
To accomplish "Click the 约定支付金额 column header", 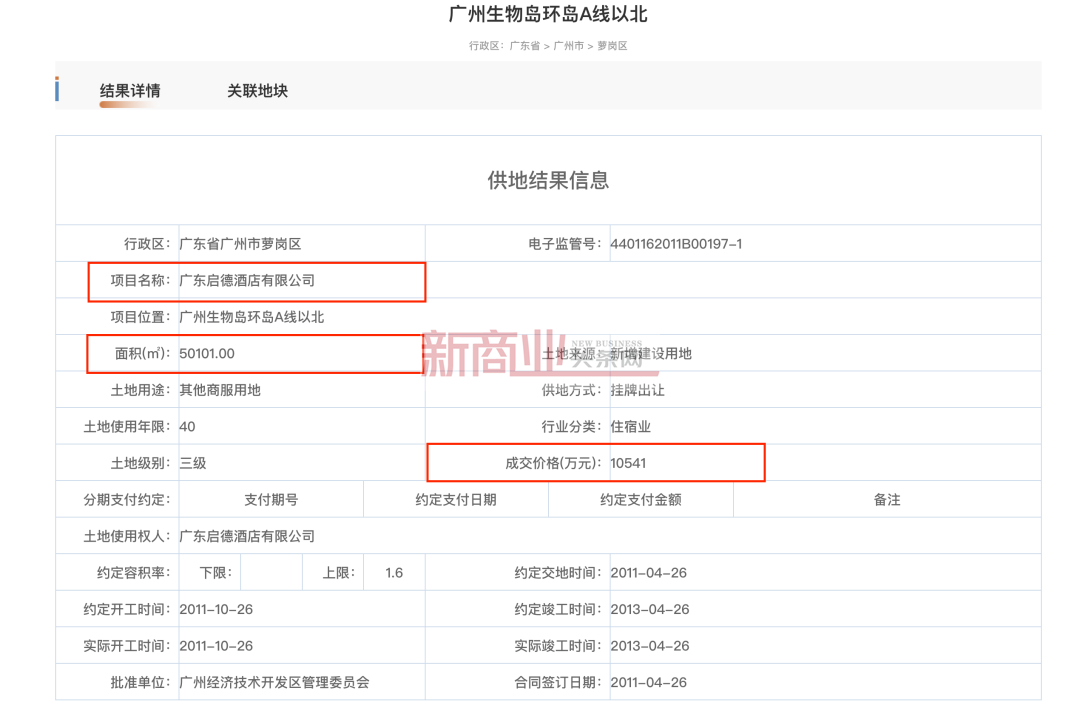I will pos(641,499).
